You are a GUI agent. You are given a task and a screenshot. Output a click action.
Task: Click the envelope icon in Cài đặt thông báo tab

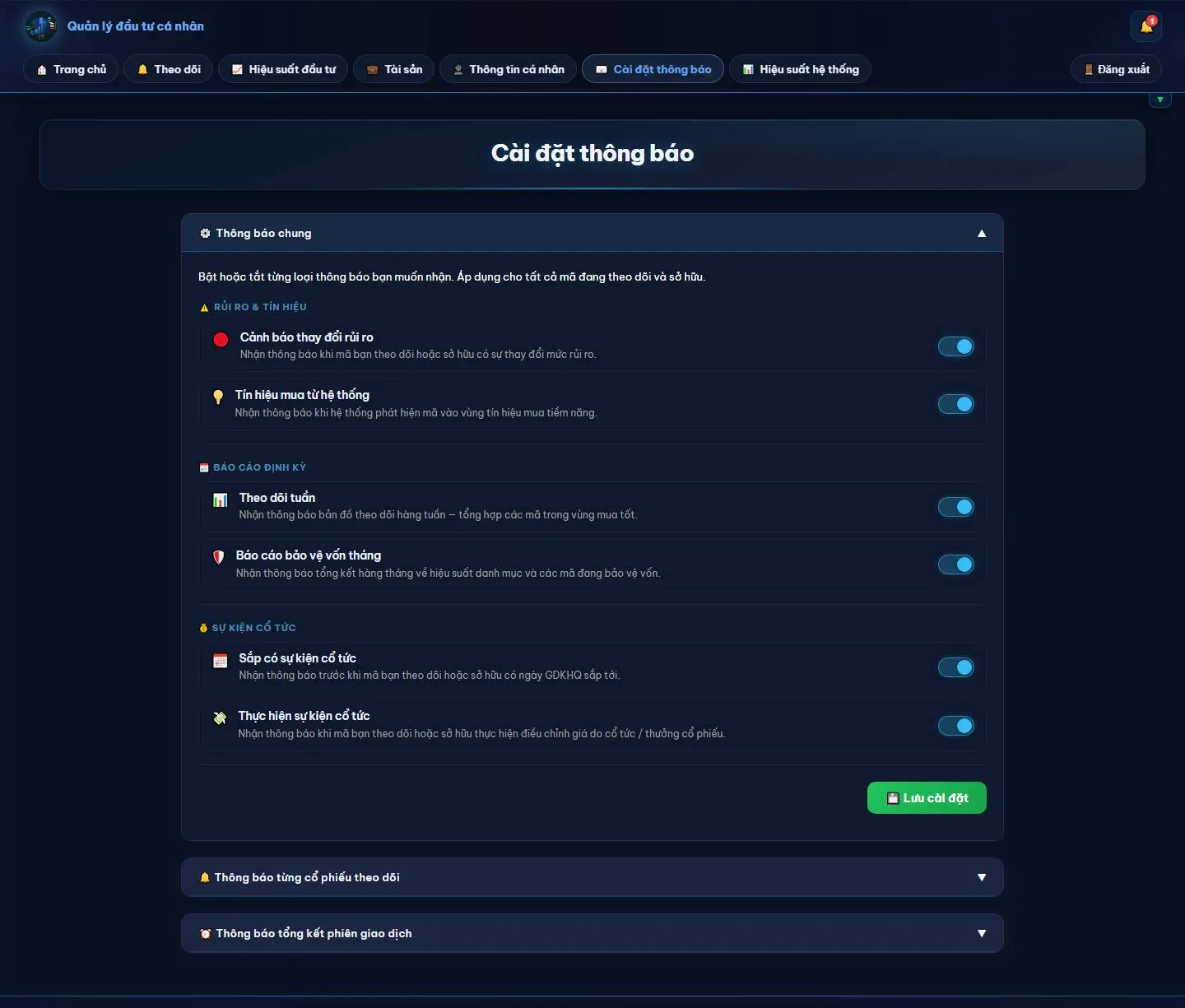click(602, 70)
